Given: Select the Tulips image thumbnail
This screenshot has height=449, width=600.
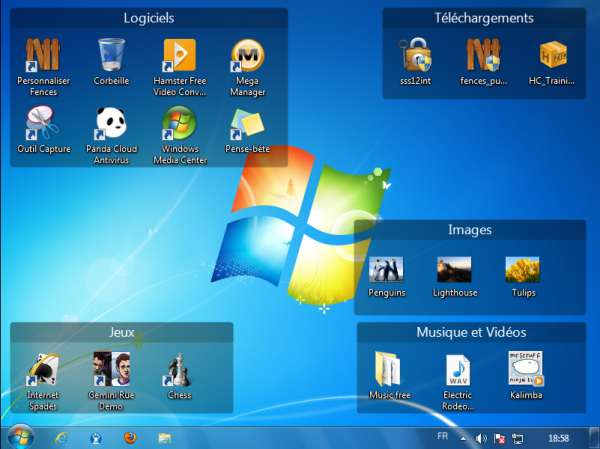Looking at the screenshot, I should point(522,269).
